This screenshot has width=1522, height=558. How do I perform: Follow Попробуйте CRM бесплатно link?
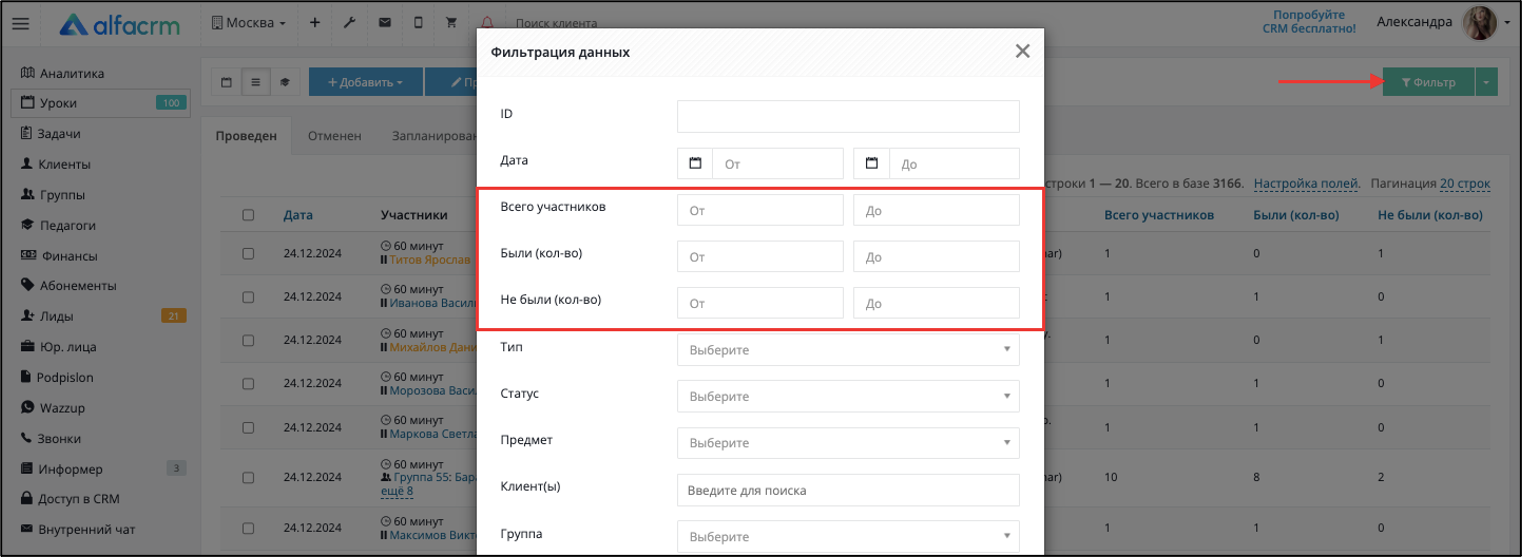[x=1309, y=22]
